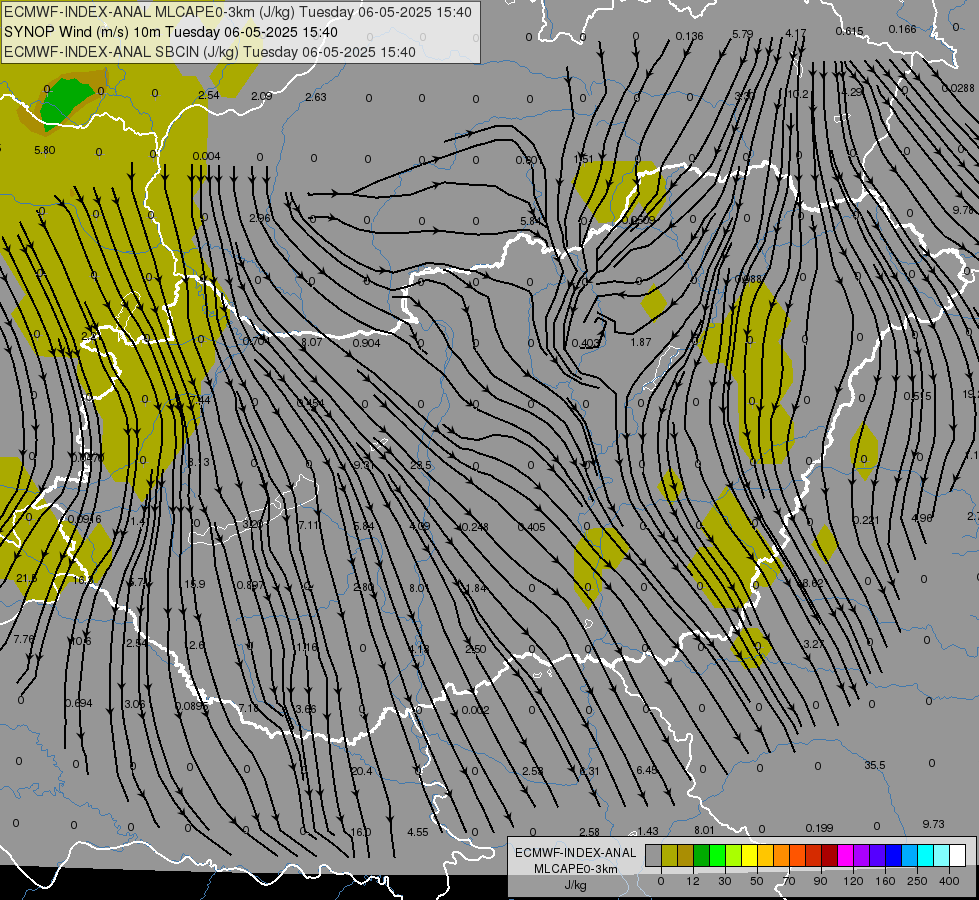
Task: Click the map value 23.5
Action: [x=421, y=465]
